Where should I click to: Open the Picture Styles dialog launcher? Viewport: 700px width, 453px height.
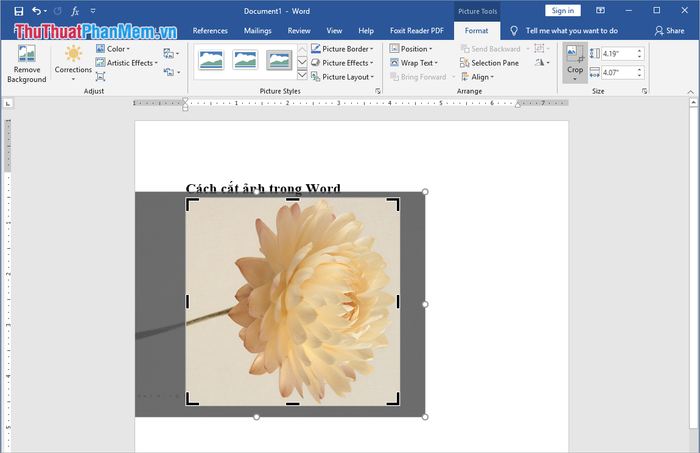pos(378,91)
